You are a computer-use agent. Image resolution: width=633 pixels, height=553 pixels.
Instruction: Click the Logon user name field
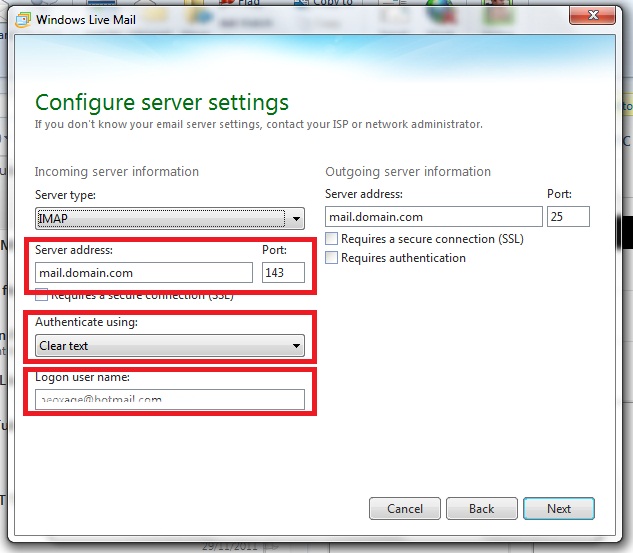170,399
